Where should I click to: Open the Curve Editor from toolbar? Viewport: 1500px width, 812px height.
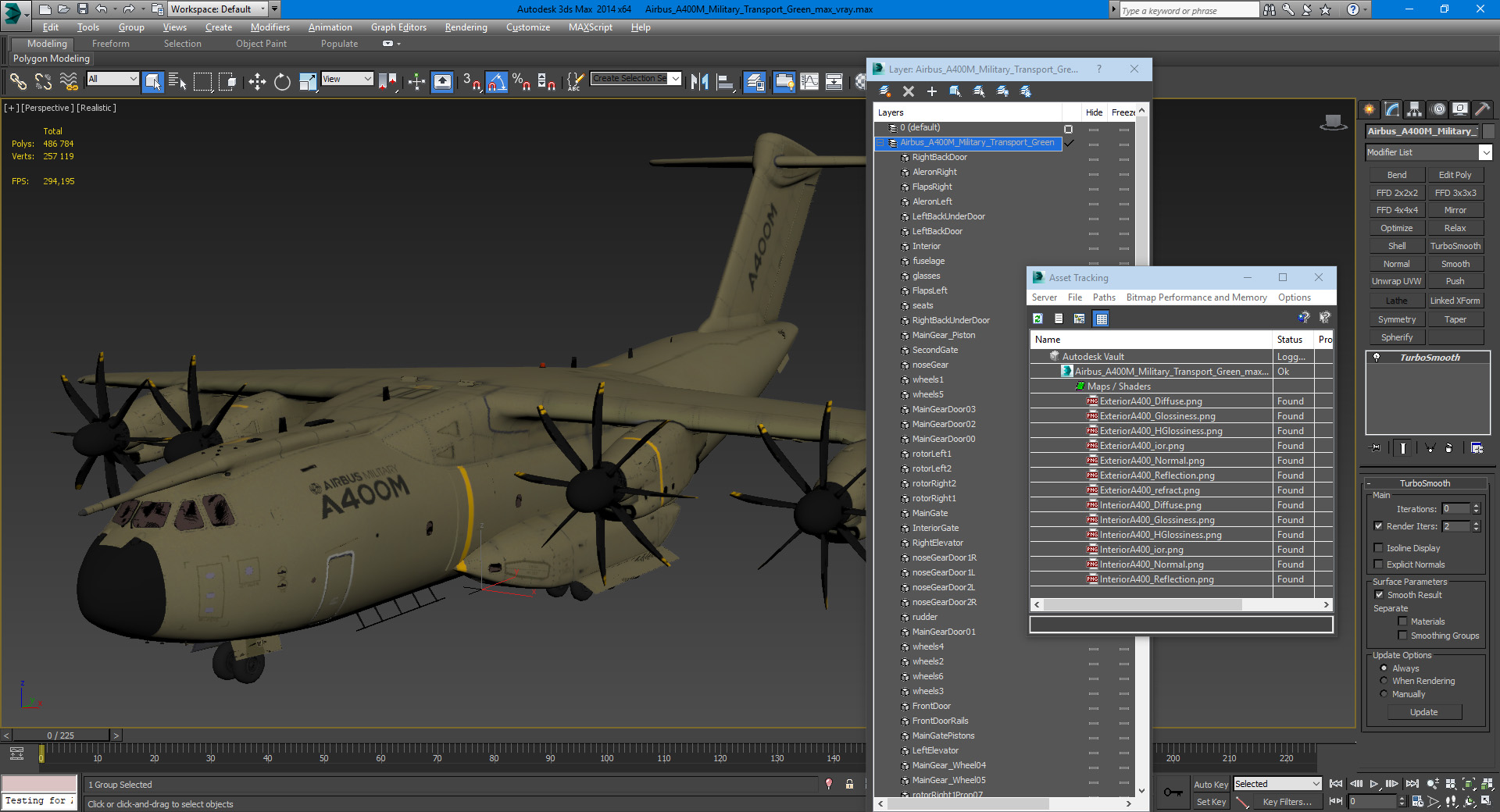tap(809, 81)
